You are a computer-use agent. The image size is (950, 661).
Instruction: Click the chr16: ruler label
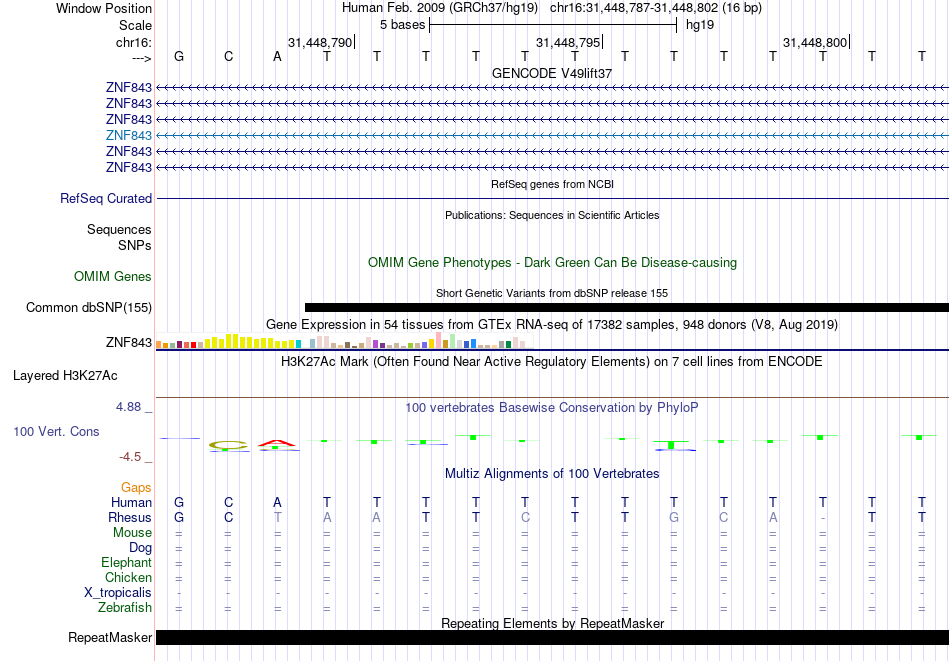tap(134, 42)
